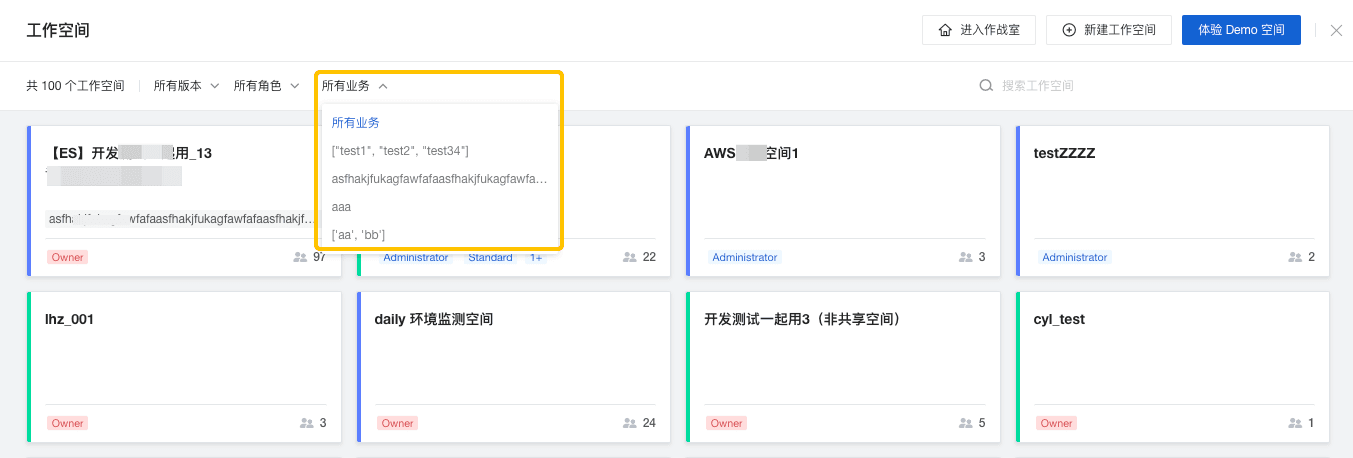
Task: Click Administrator tag on AWS空间1 card
Action: pyautogui.click(x=744, y=257)
